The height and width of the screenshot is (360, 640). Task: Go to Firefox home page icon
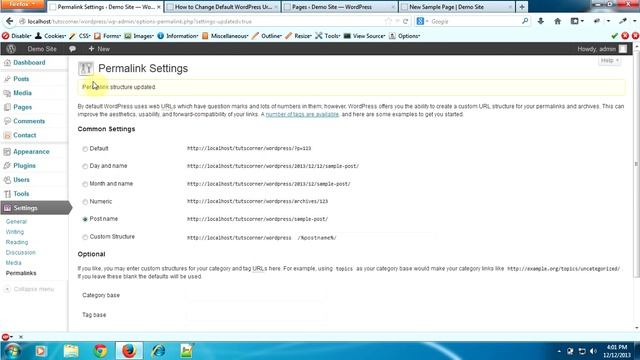point(557,21)
